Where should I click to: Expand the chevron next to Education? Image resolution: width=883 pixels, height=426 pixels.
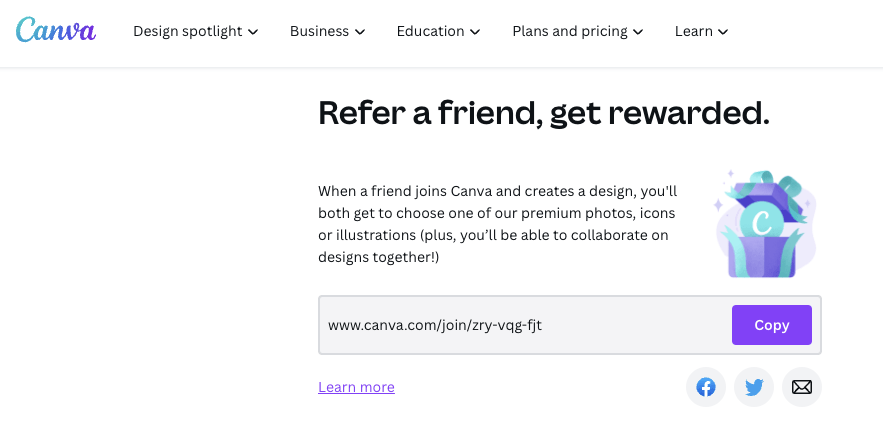[x=475, y=32]
